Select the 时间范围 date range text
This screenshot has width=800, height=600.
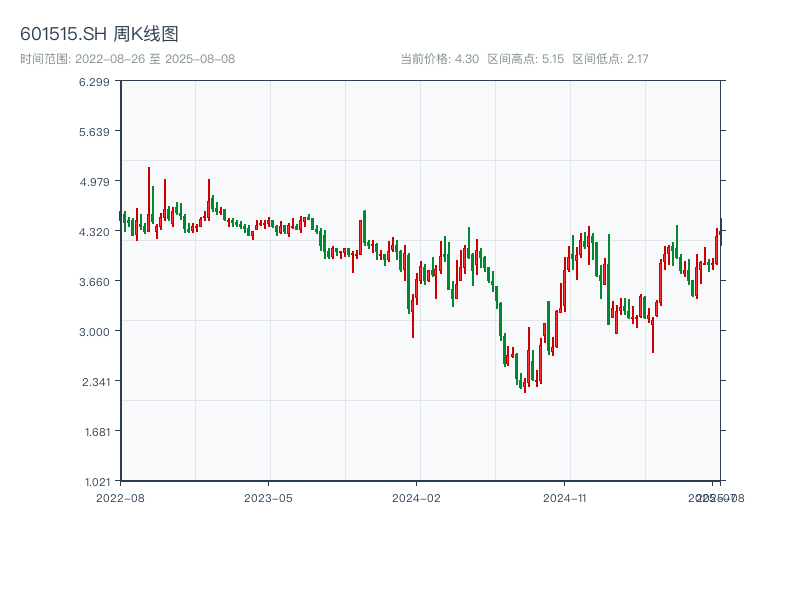pyautogui.click(x=127, y=59)
